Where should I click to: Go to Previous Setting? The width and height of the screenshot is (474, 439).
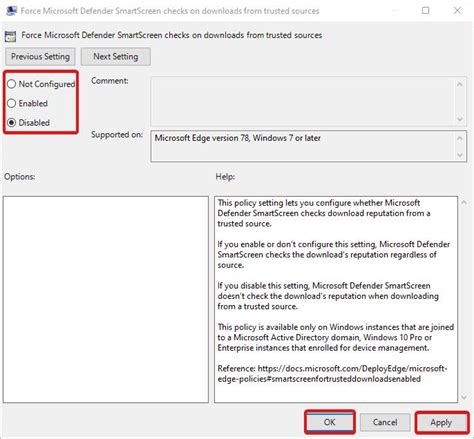40,57
